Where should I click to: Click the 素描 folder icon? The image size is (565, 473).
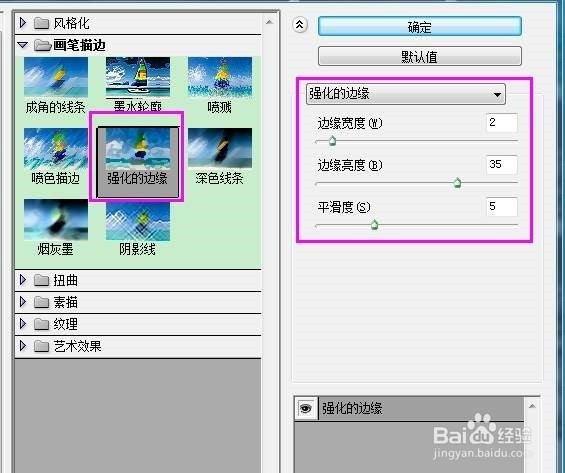[41, 302]
